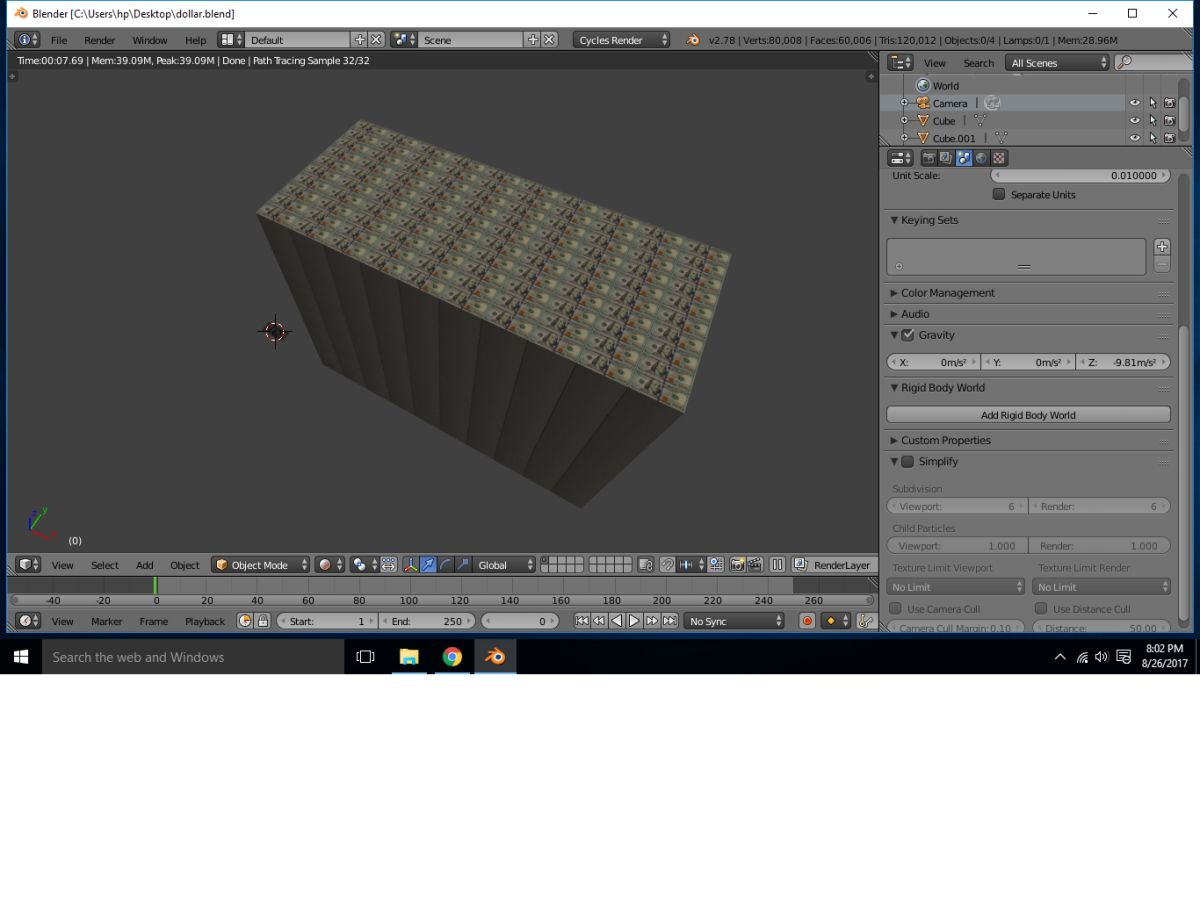This screenshot has height=913, width=1200.
Task: Jump to first frame of timeline
Action: [x=582, y=621]
